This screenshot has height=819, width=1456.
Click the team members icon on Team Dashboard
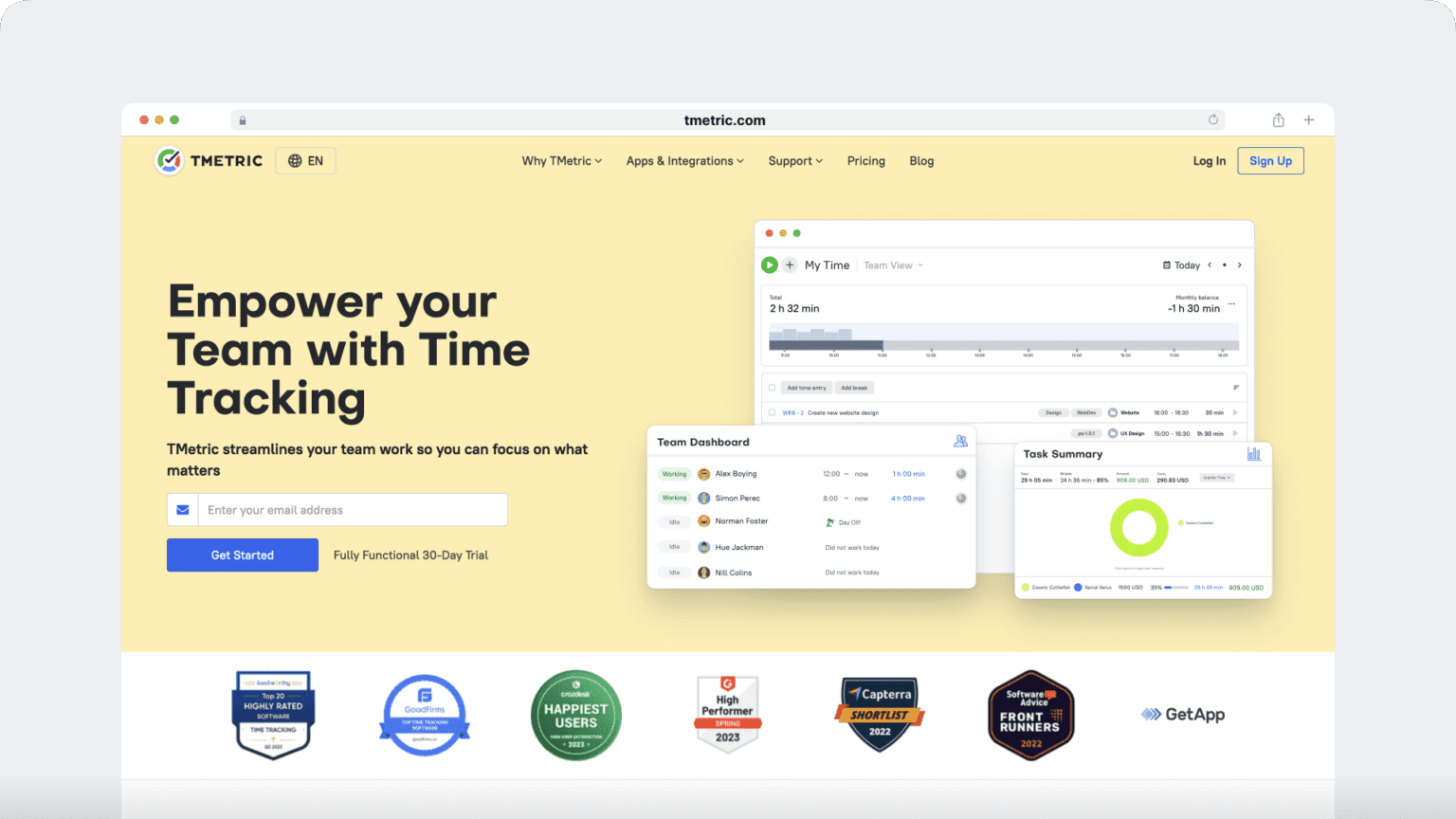tap(960, 442)
